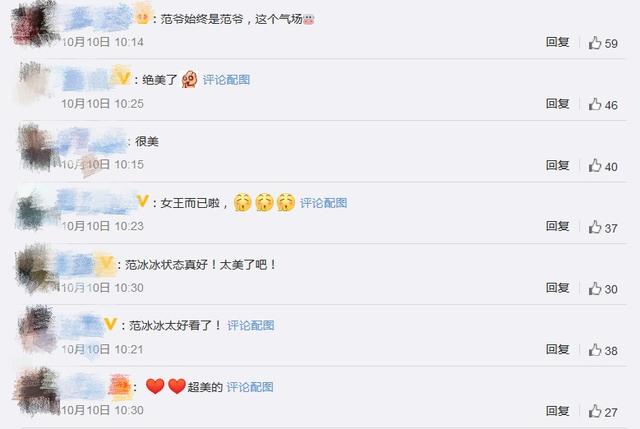Like the '很美' comment
640x429 pixels.
(x=595, y=166)
